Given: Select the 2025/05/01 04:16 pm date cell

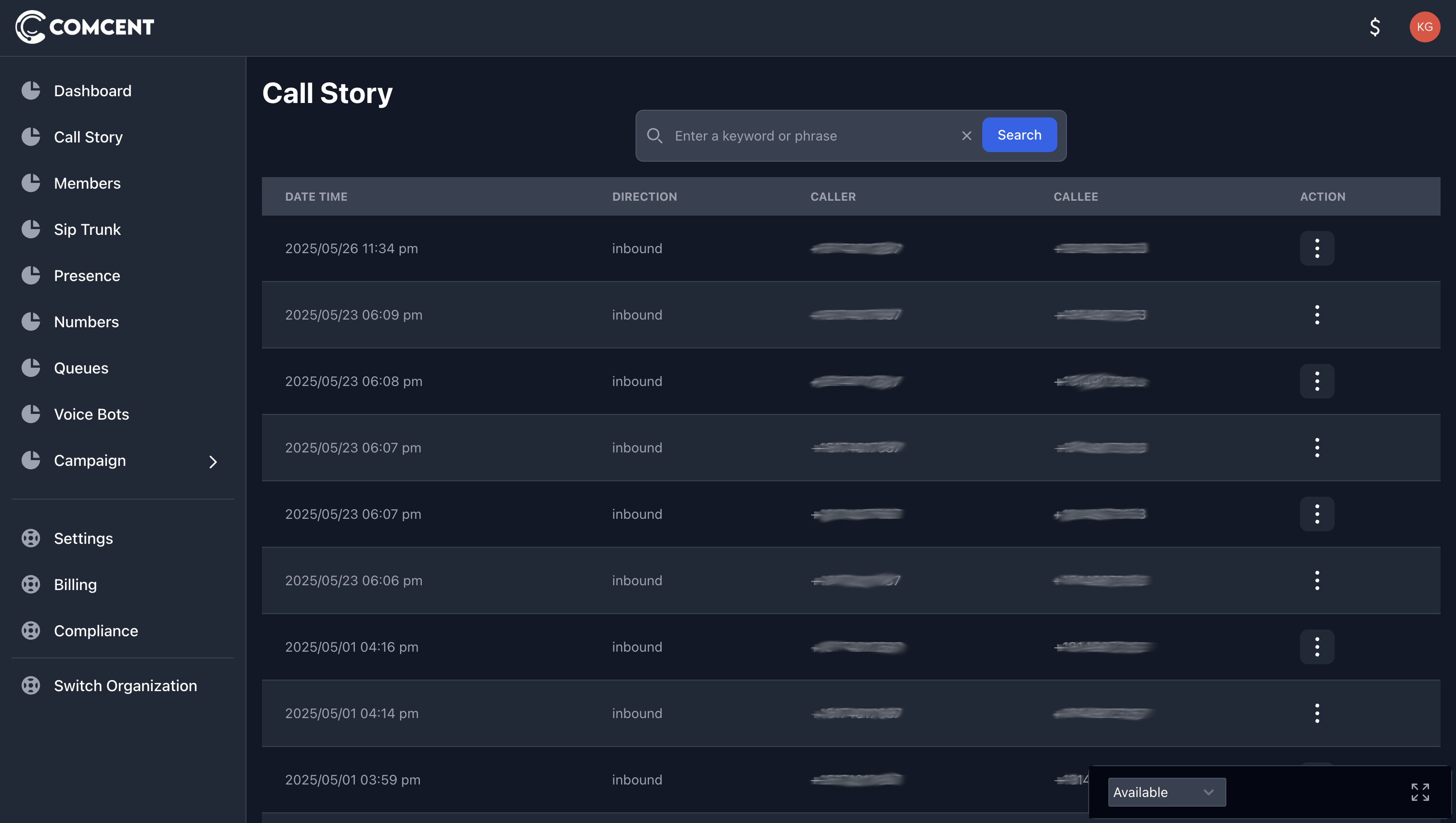Looking at the screenshot, I should point(351,647).
